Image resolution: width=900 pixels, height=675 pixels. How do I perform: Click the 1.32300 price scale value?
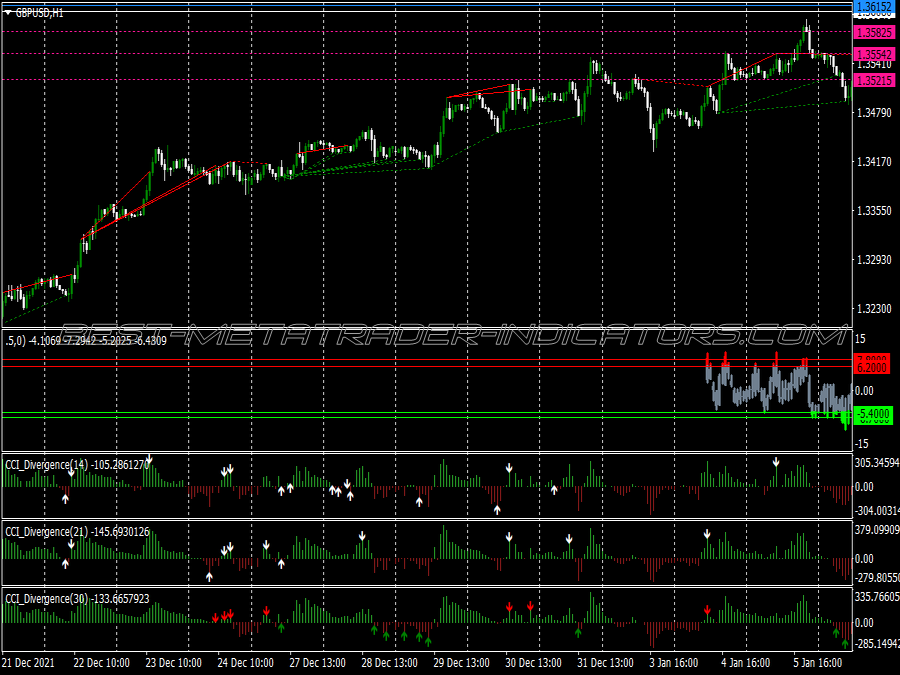click(874, 309)
